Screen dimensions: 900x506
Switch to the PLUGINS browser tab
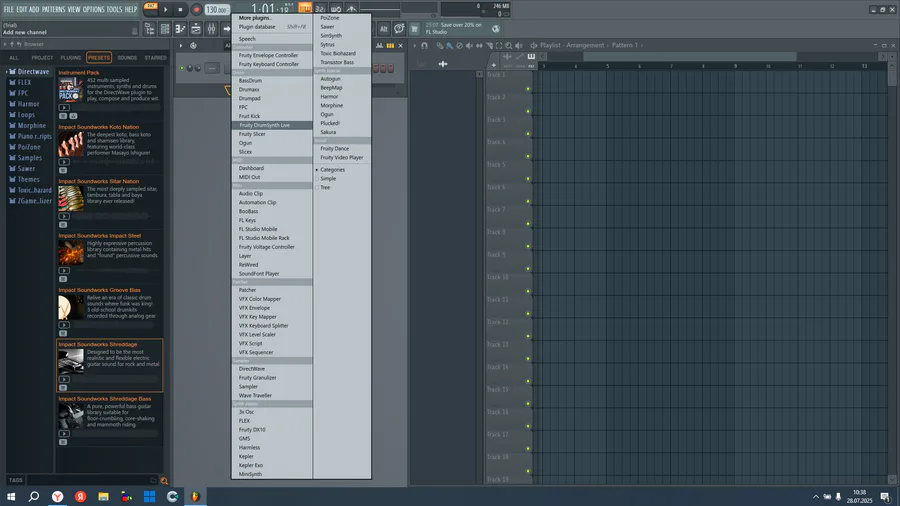point(71,58)
